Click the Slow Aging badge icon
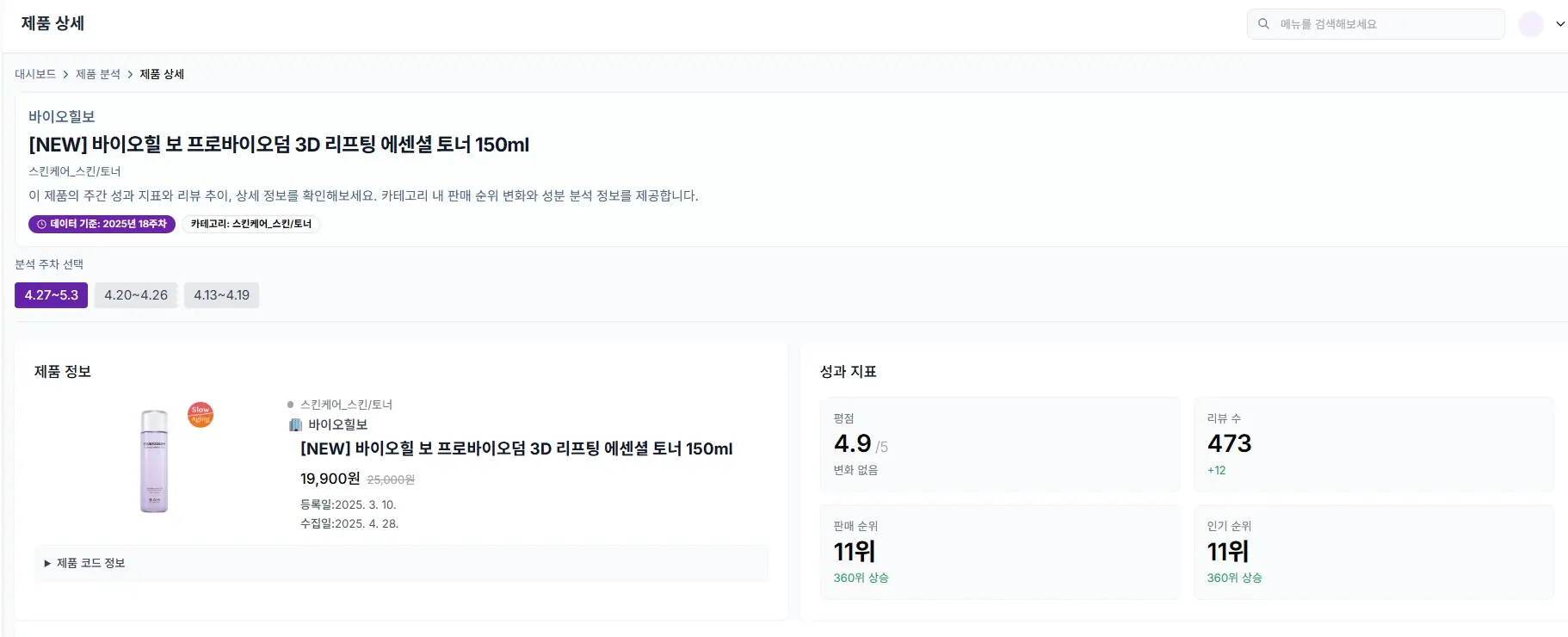The height and width of the screenshot is (637, 1568). tap(201, 415)
